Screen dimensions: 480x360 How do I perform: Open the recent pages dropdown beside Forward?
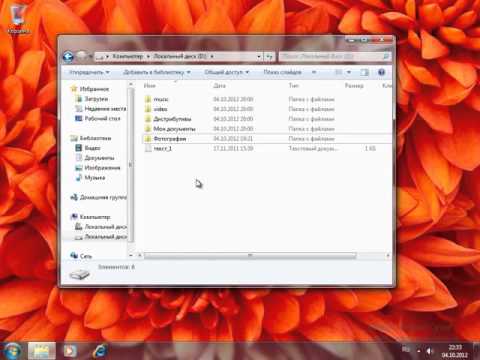pyautogui.click(x=90, y=56)
